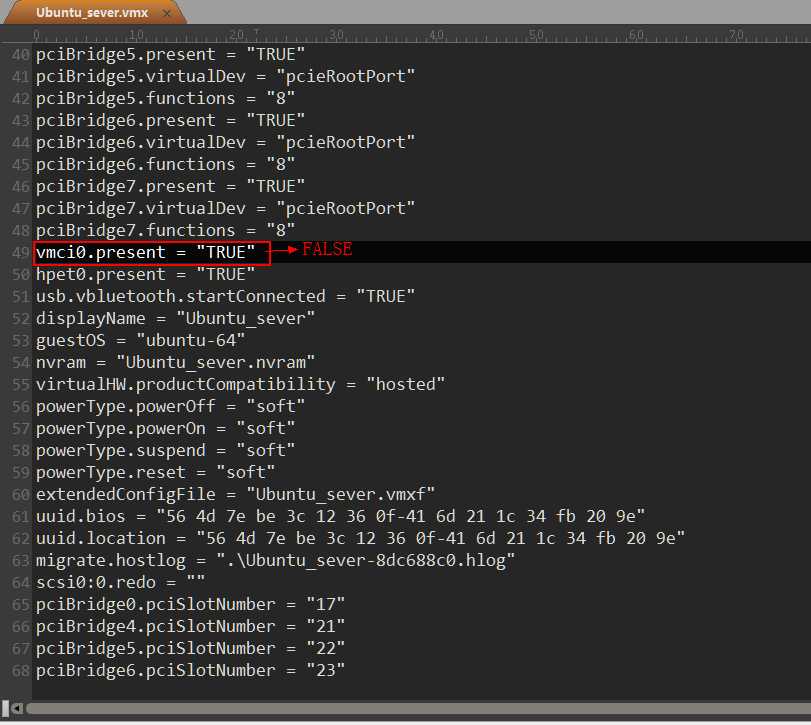Screen dimensions: 811x725
Task: Click pciBridge6.pciSlotNumber line
Action: (x=190, y=670)
